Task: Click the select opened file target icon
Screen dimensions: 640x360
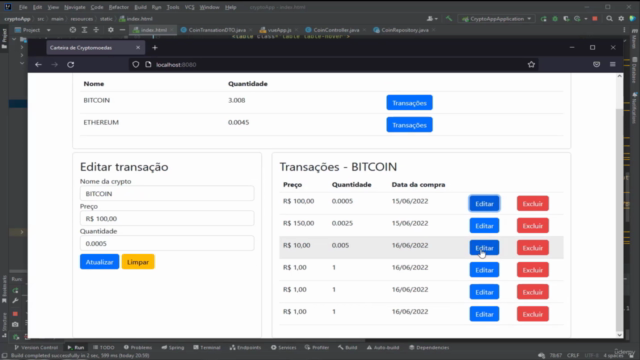Action: click(73, 30)
